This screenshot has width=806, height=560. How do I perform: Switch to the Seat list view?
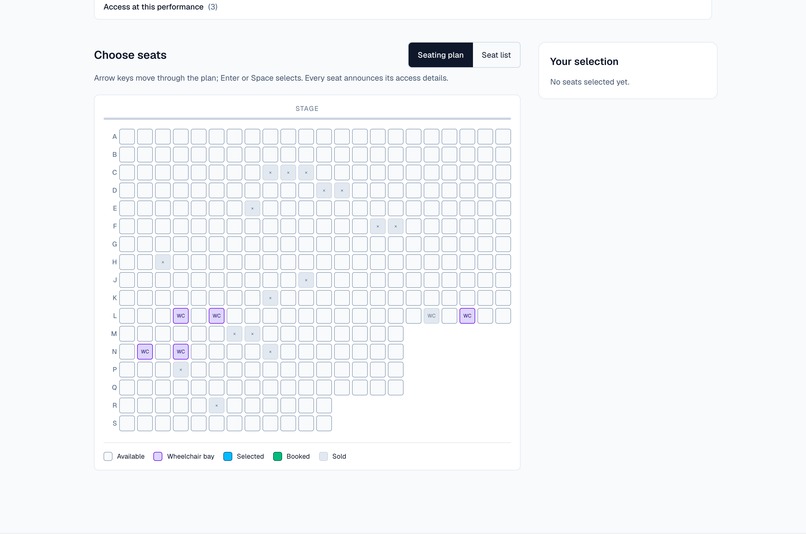point(496,55)
